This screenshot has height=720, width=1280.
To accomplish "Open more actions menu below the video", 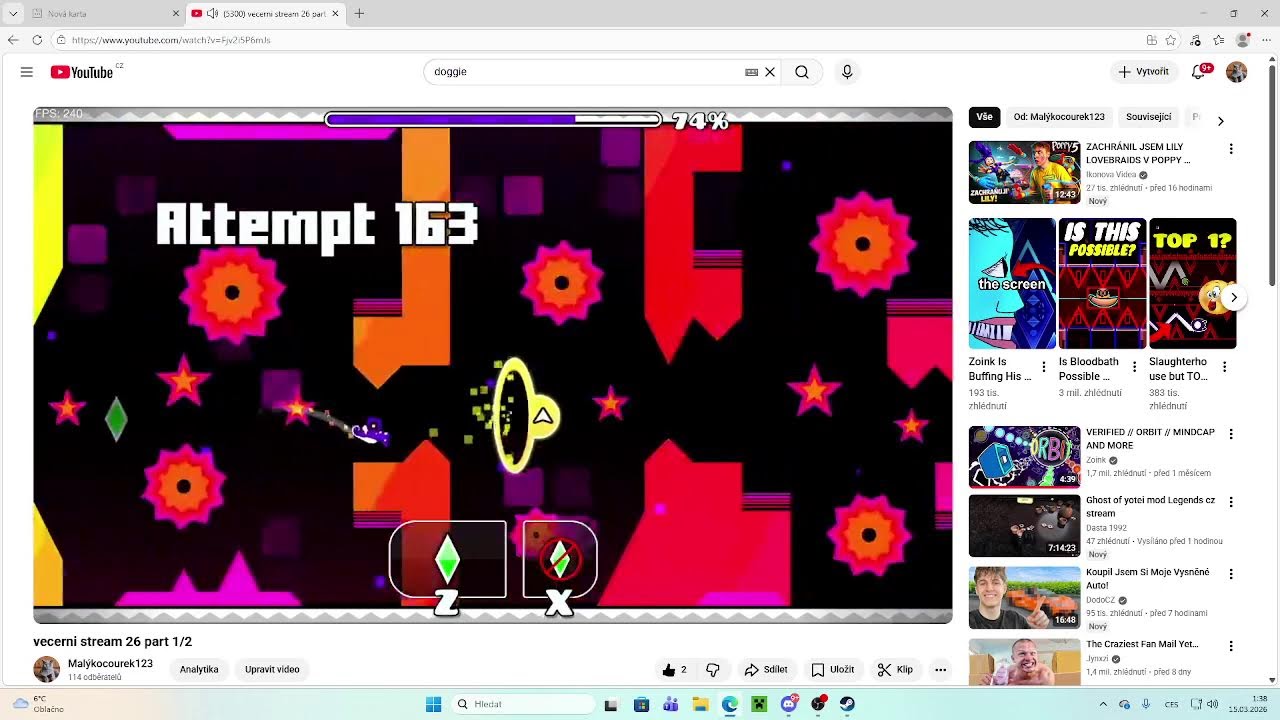I will pyautogui.click(x=940, y=670).
